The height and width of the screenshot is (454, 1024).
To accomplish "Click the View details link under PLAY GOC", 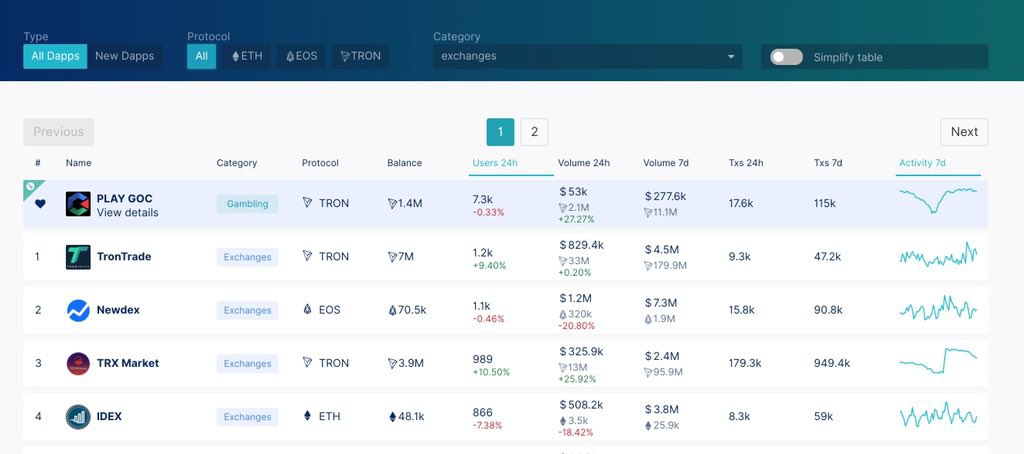I will 127,212.
